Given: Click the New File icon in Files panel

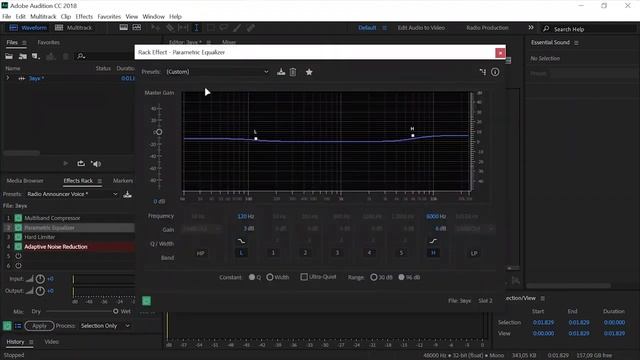Looking at the screenshot, I should (x=36, y=56).
